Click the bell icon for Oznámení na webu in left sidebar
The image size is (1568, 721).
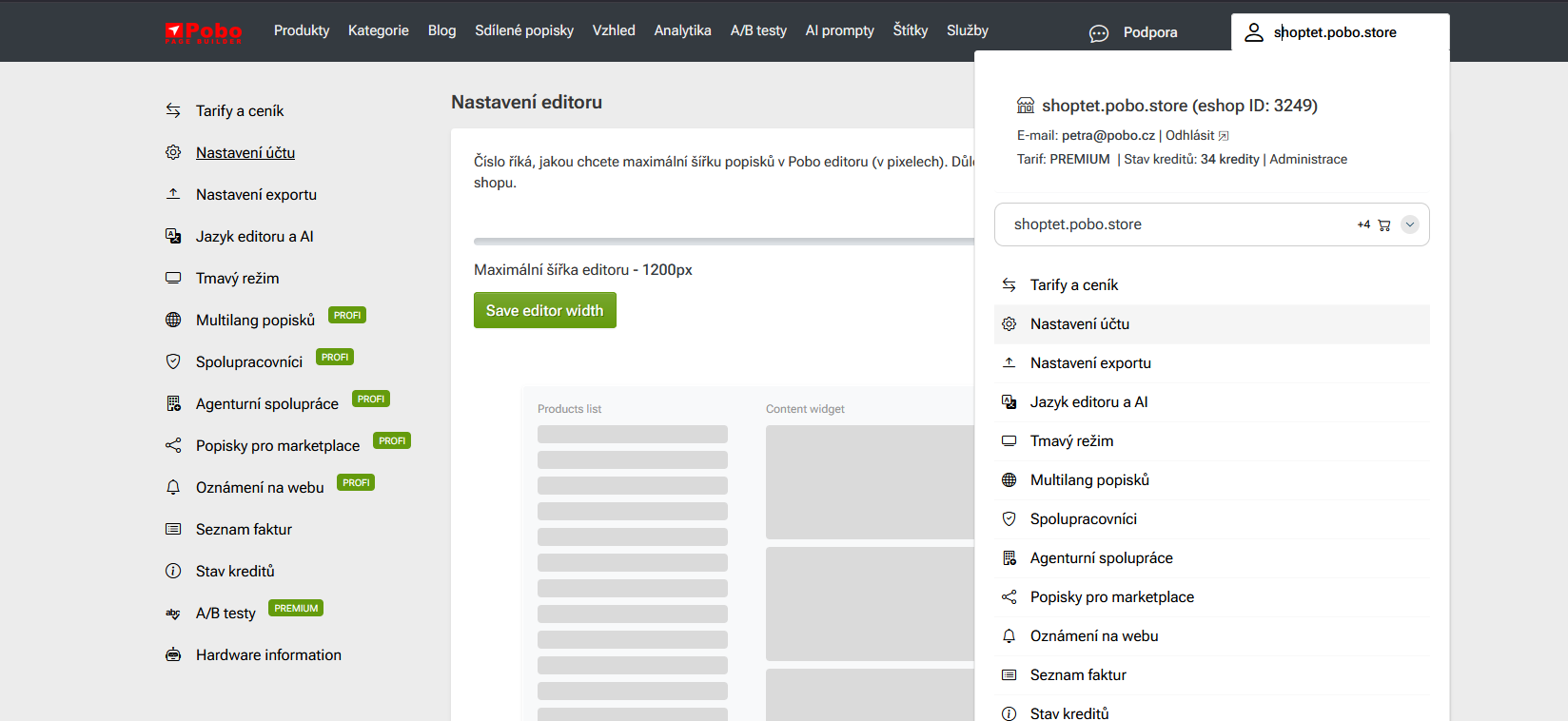click(173, 488)
